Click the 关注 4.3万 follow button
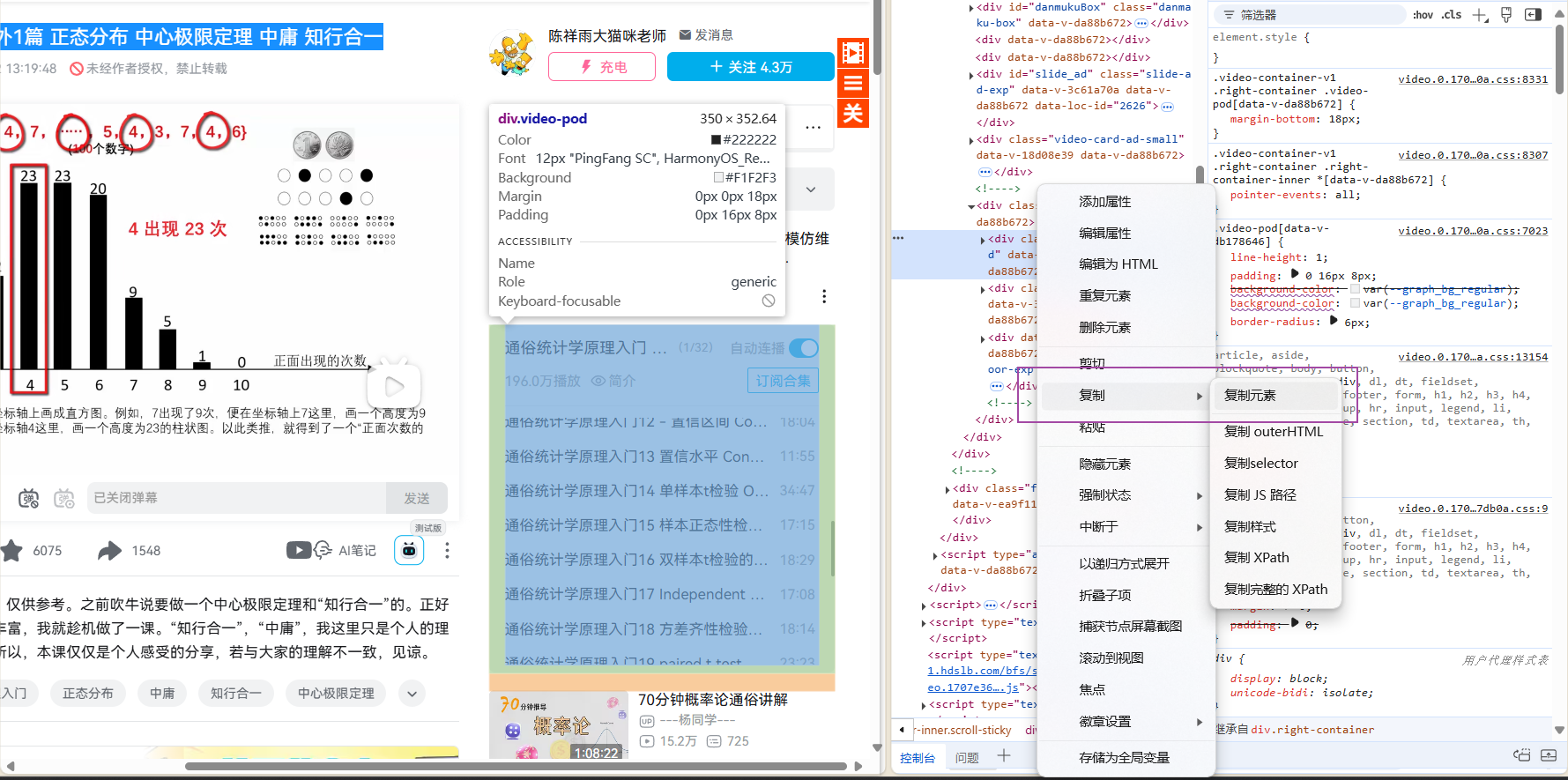Screen dimensions: 1568x780 click(x=751, y=67)
